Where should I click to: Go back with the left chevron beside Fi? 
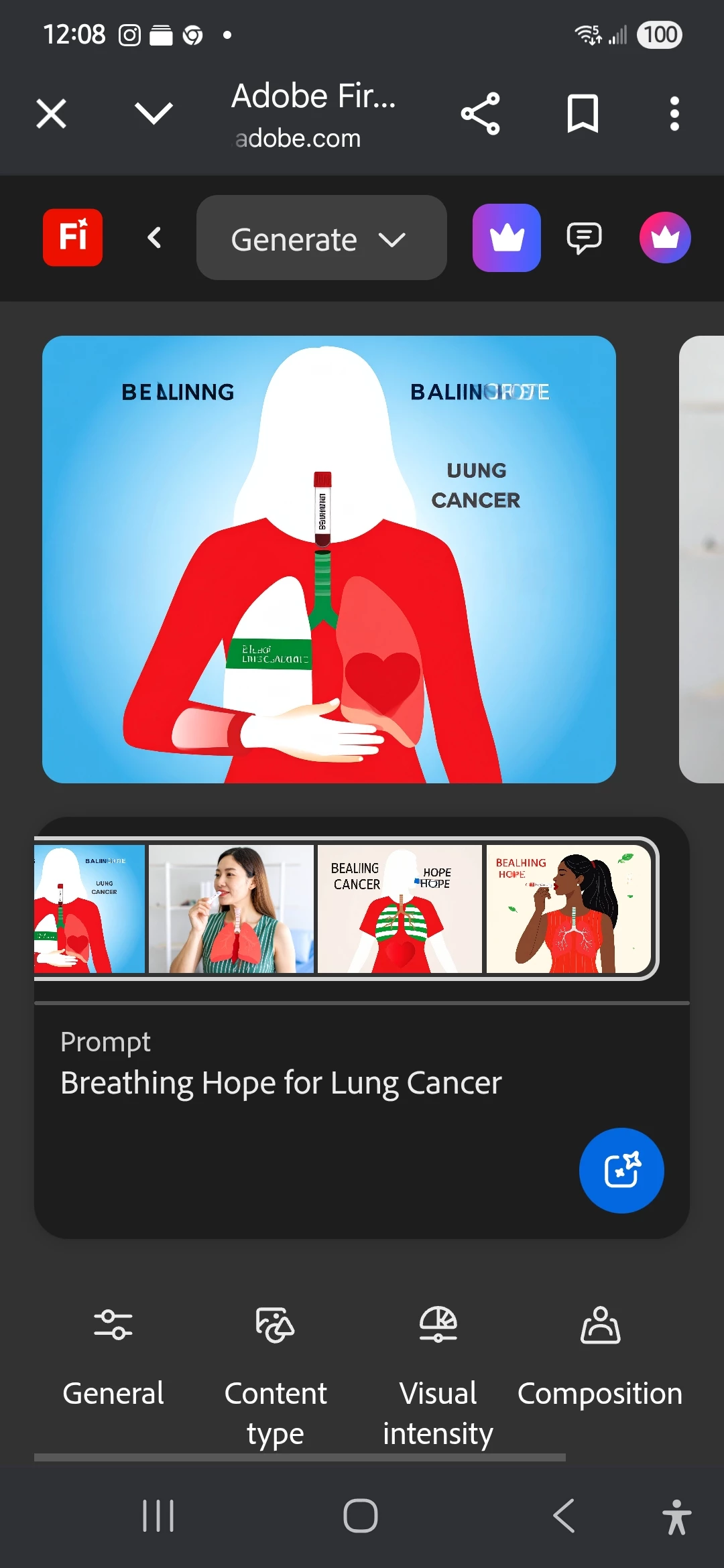[154, 237]
